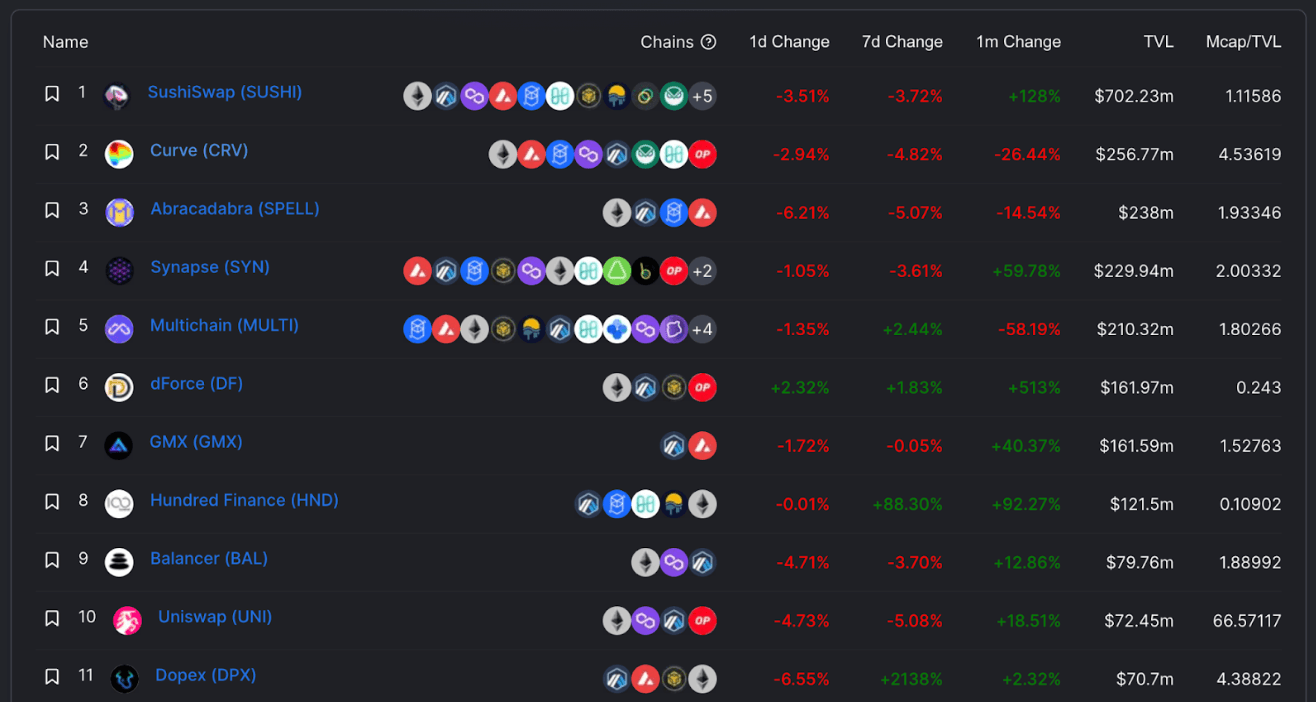
Task: Show Synapse's +2 additional chains
Action: tap(702, 271)
